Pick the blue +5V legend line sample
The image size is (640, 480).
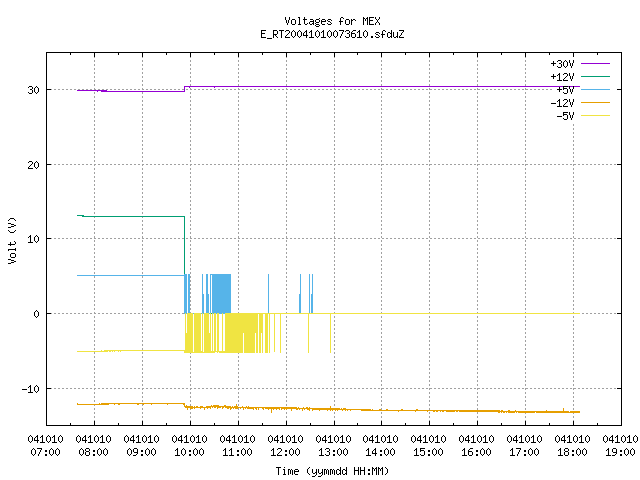[595, 89]
